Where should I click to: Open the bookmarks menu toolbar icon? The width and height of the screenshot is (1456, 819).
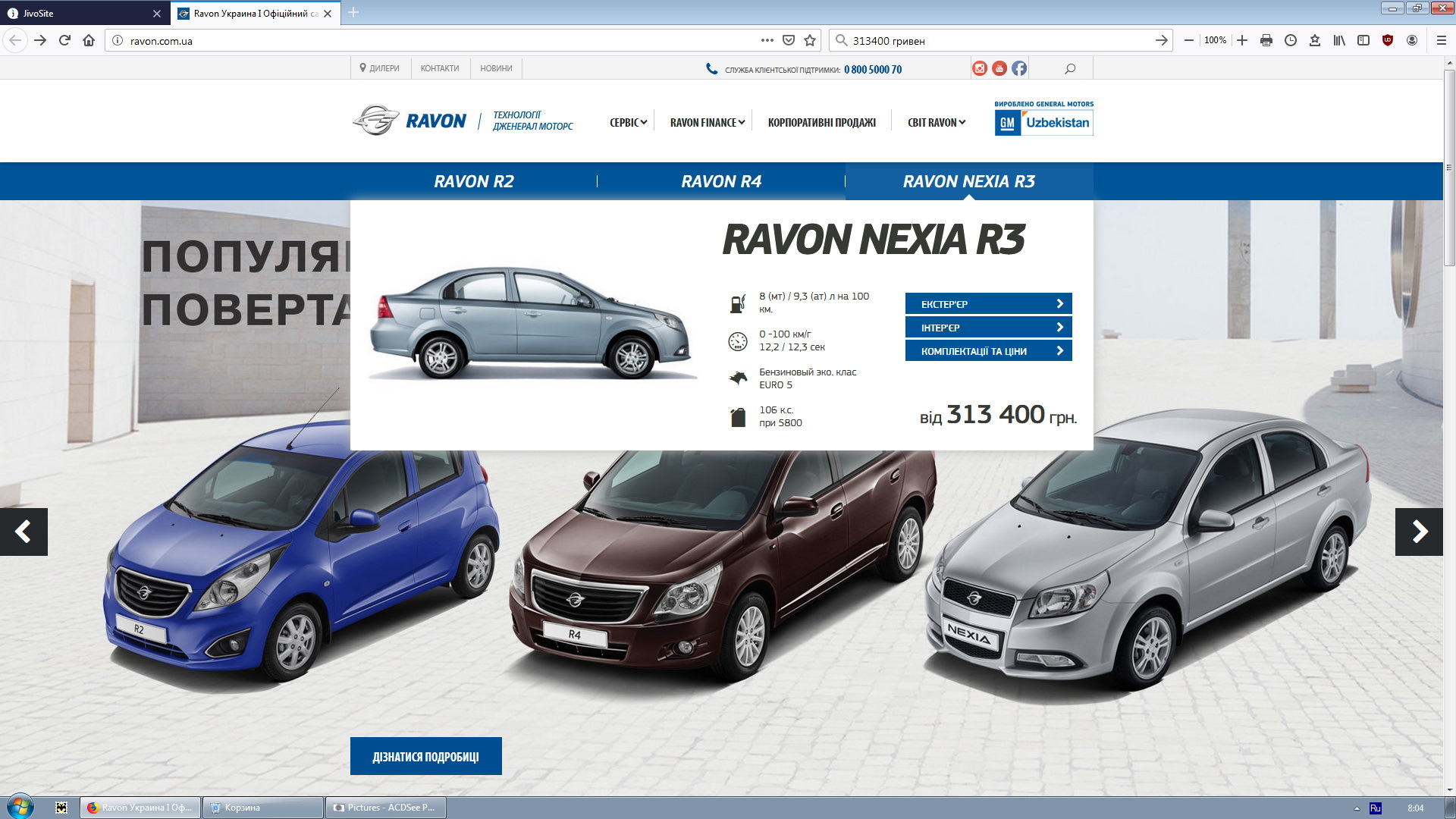pos(1315,40)
